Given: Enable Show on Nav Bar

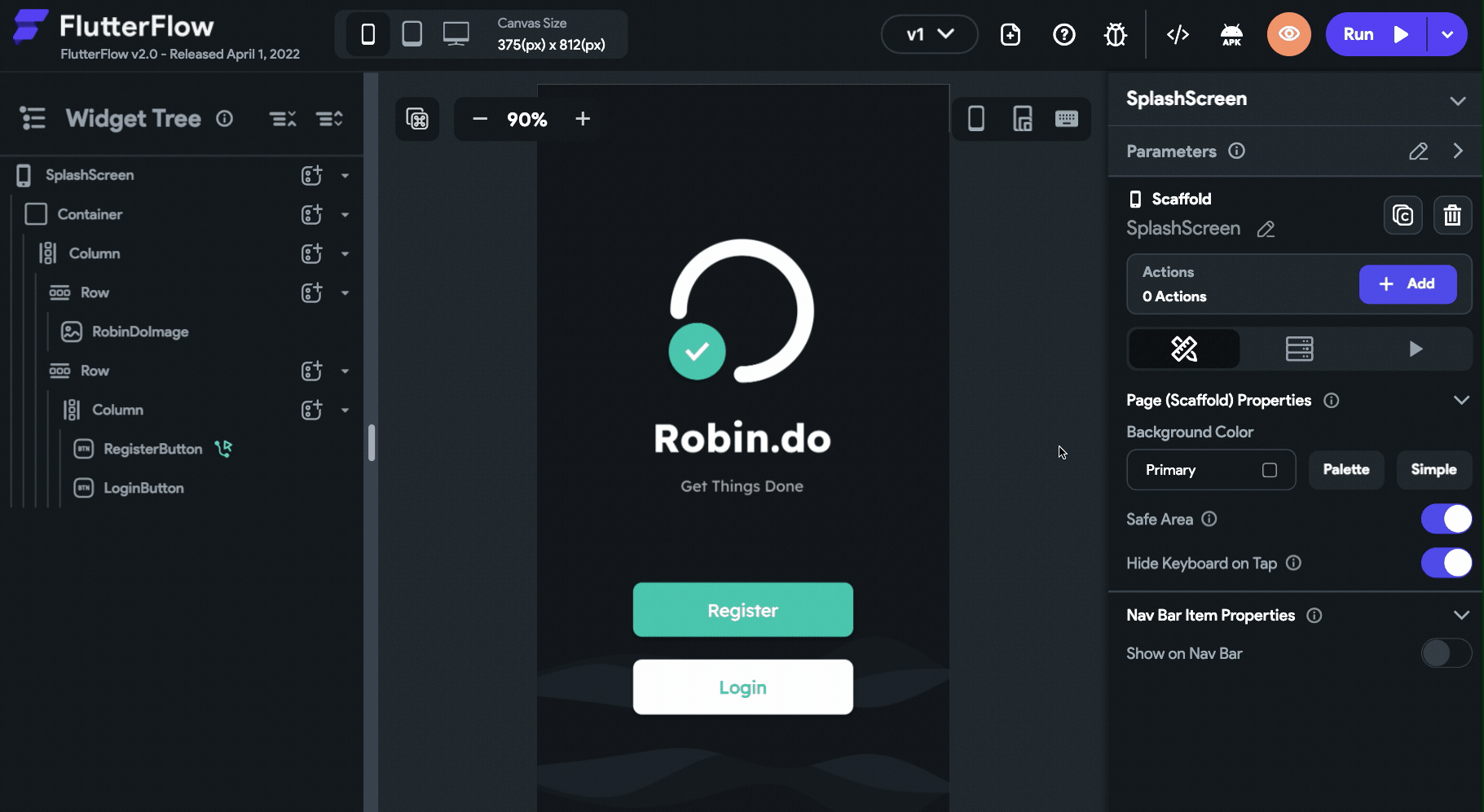Looking at the screenshot, I should pyautogui.click(x=1446, y=653).
